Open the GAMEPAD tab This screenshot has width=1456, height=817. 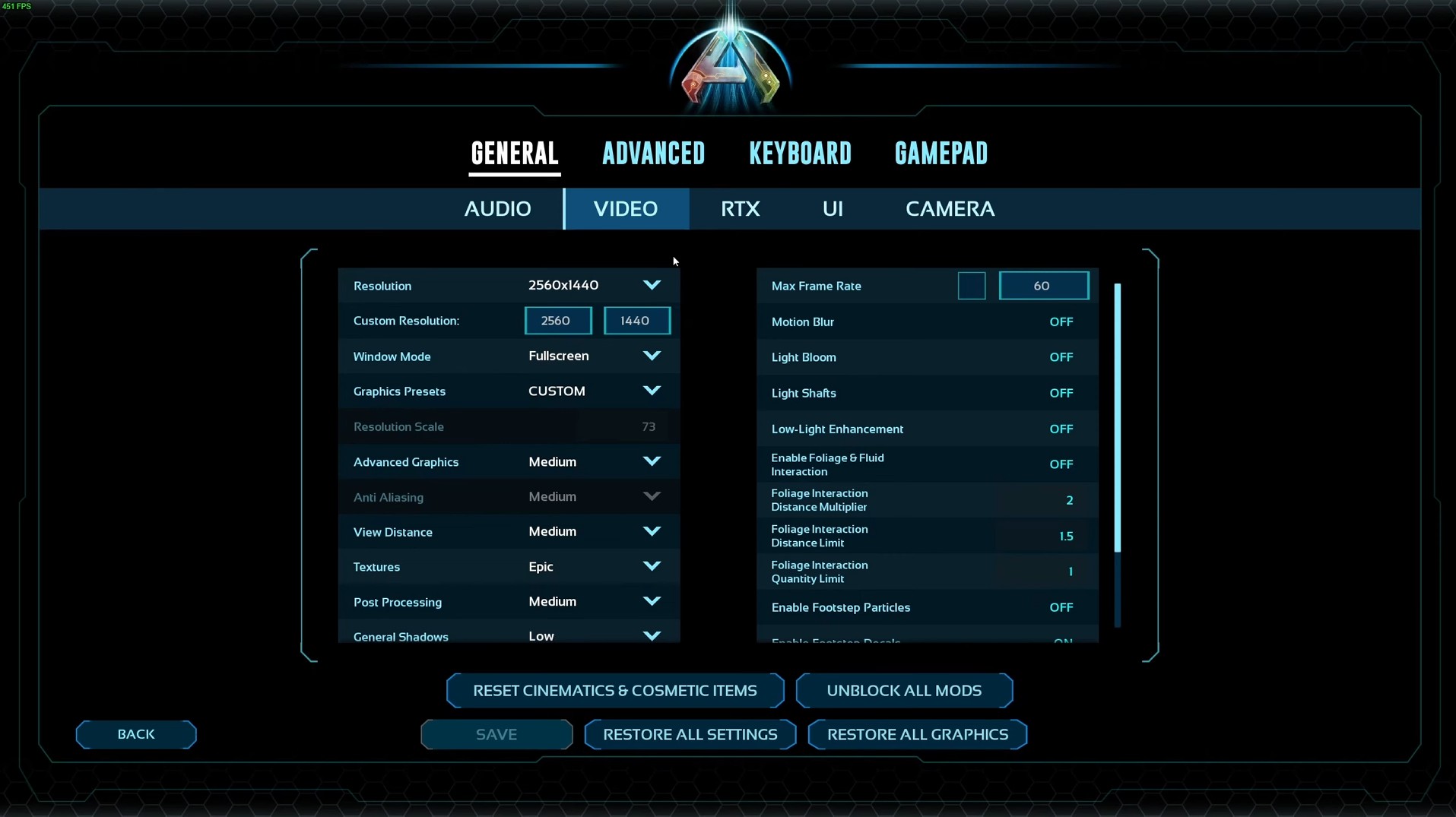tap(941, 154)
